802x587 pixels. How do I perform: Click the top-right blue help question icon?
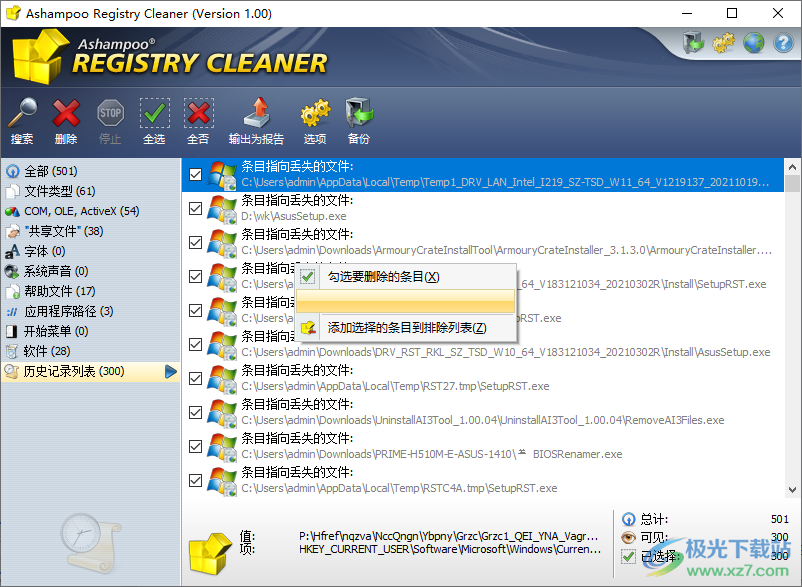[x=783, y=43]
